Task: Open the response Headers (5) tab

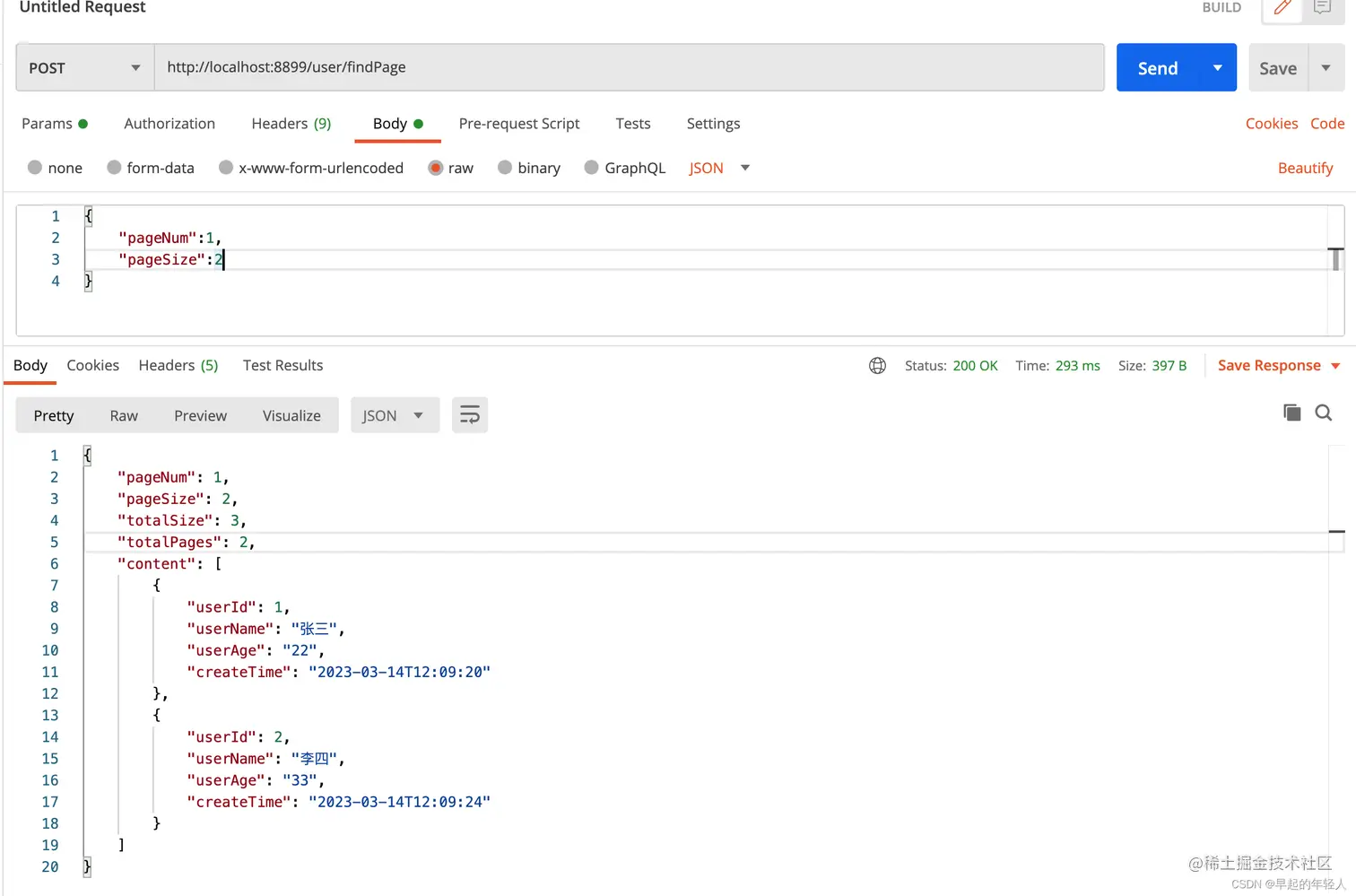Action: coord(178,365)
